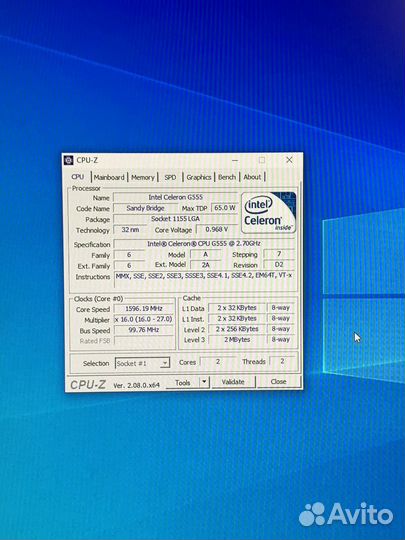The height and width of the screenshot is (540, 405).
Task: Click the L1 Data 8-way associativity field
Action: pos(281,308)
